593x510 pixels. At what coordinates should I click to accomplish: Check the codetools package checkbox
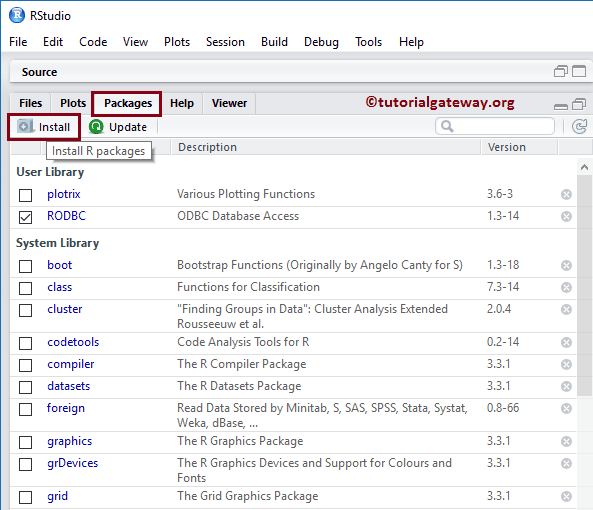click(x=25, y=343)
